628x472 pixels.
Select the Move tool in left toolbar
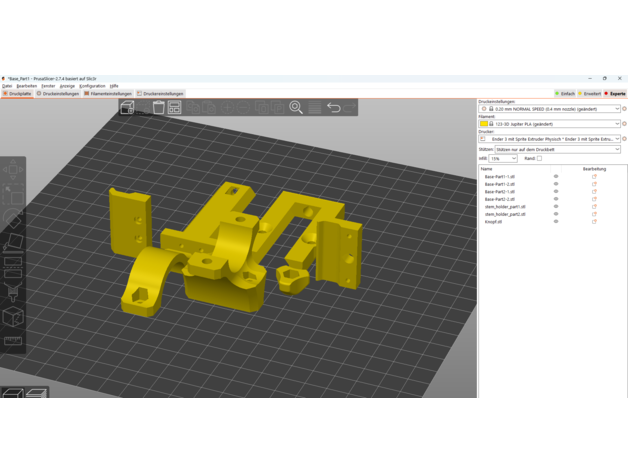(x=13, y=168)
